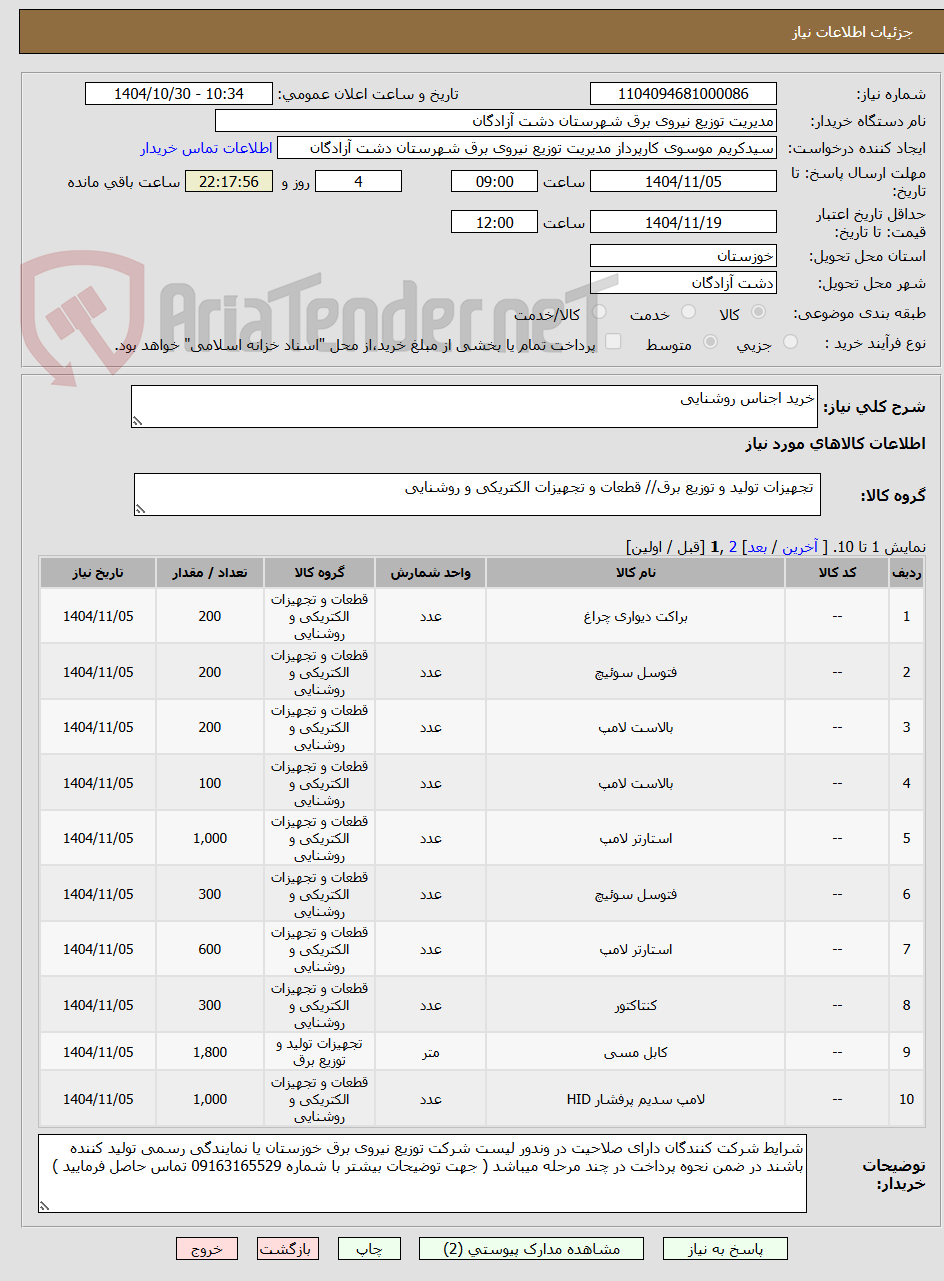Click the remaining time 22:17:56 field
This screenshot has width=944, height=1281.
[228, 181]
